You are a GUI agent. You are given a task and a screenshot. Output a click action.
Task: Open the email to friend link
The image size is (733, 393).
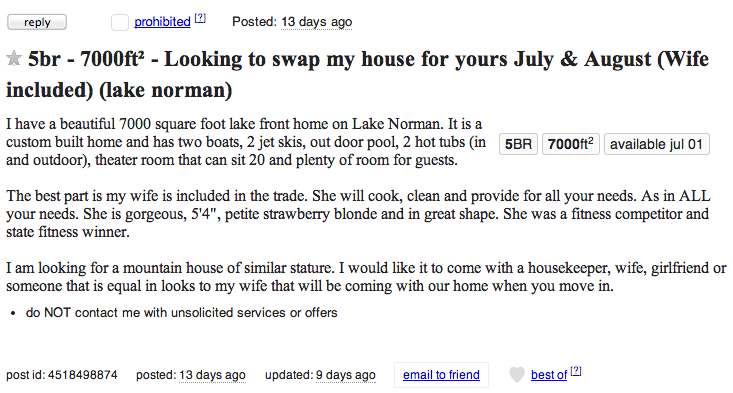pos(441,375)
